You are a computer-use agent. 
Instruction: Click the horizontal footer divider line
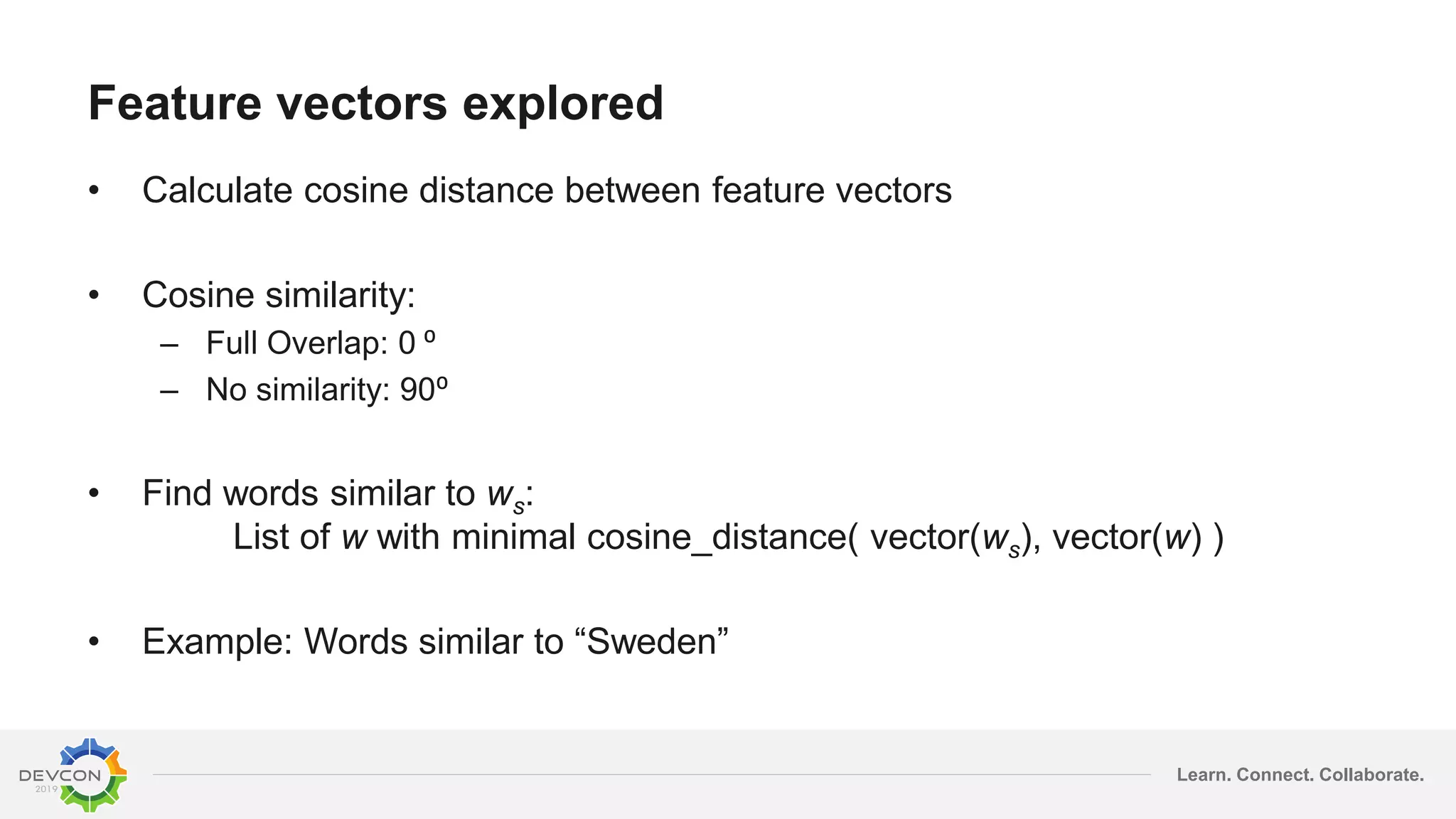(651, 775)
